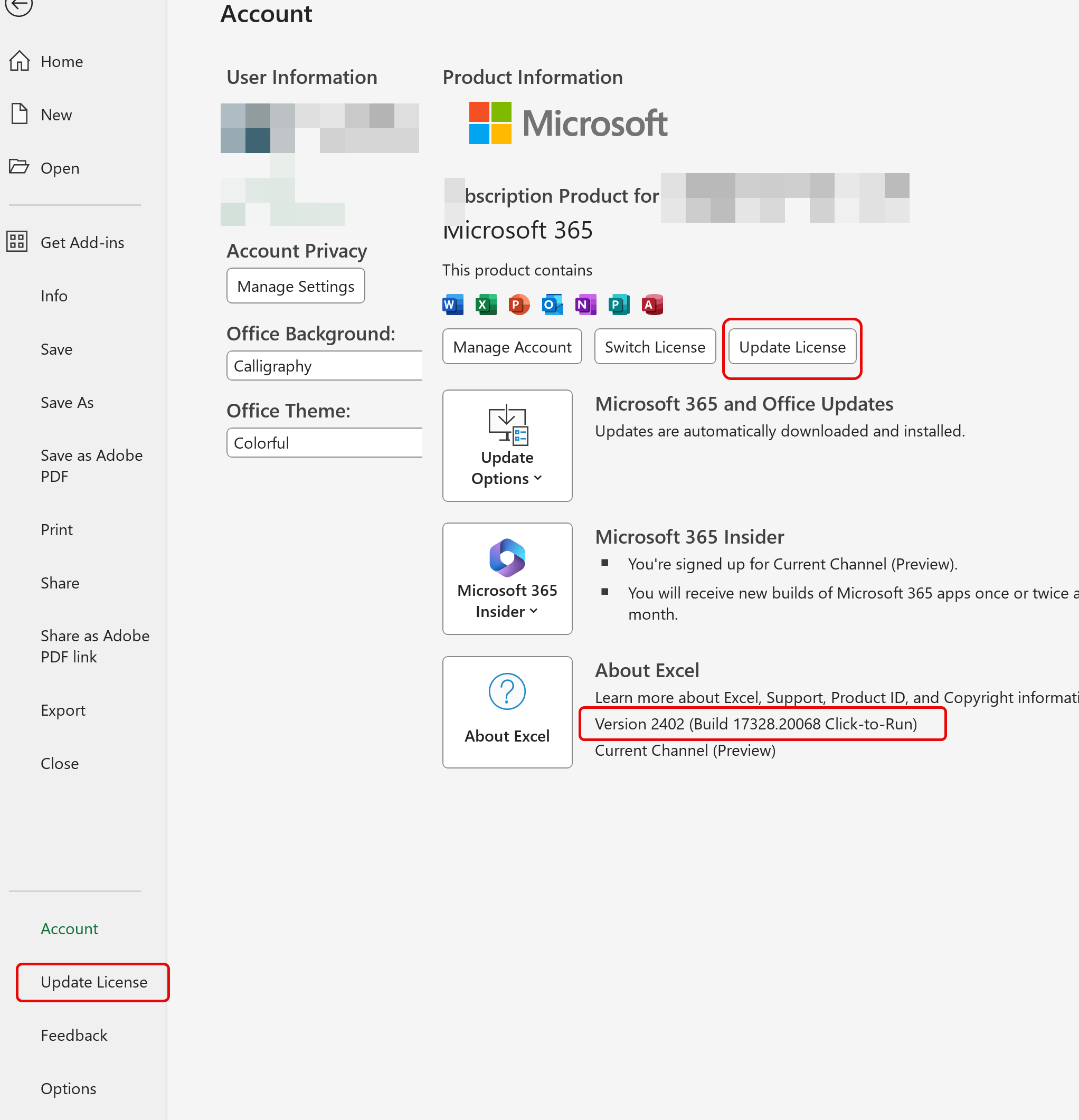Click the Open folder icon
Image resolution: width=1079 pixels, height=1120 pixels.
point(19,167)
